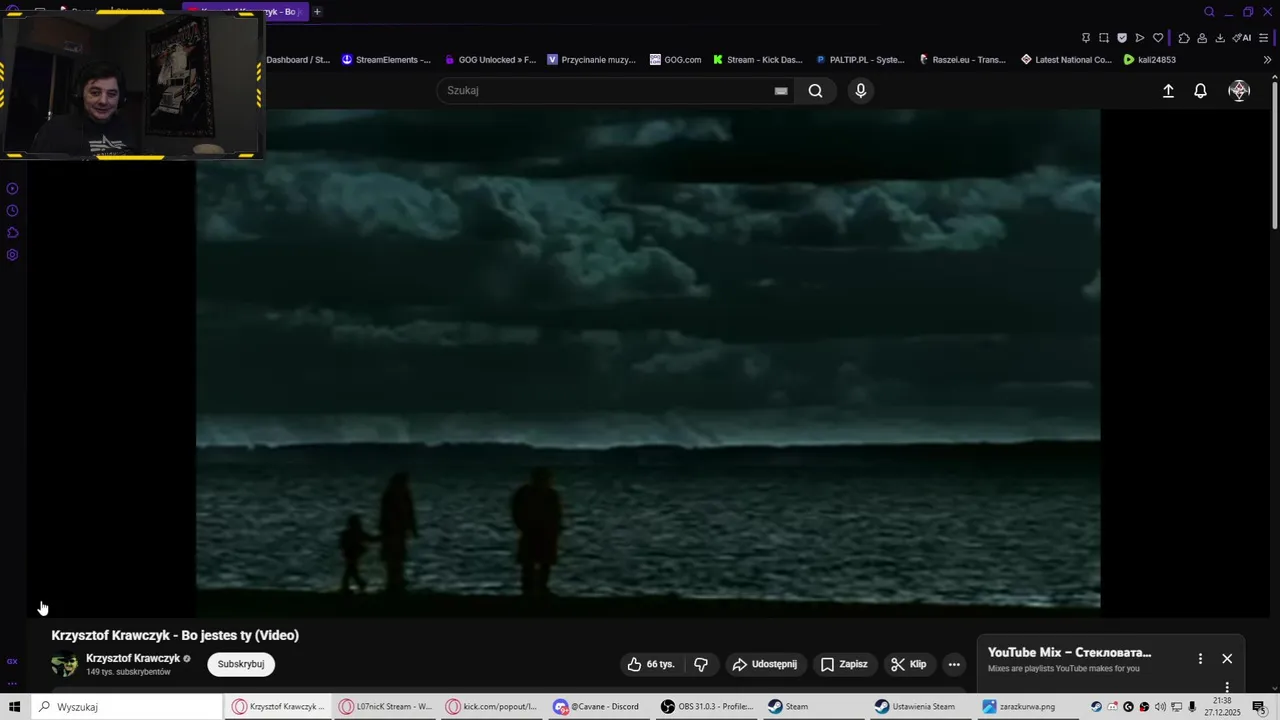
Task: Open the Dashboard / St bookmark
Action: tap(298, 60)
